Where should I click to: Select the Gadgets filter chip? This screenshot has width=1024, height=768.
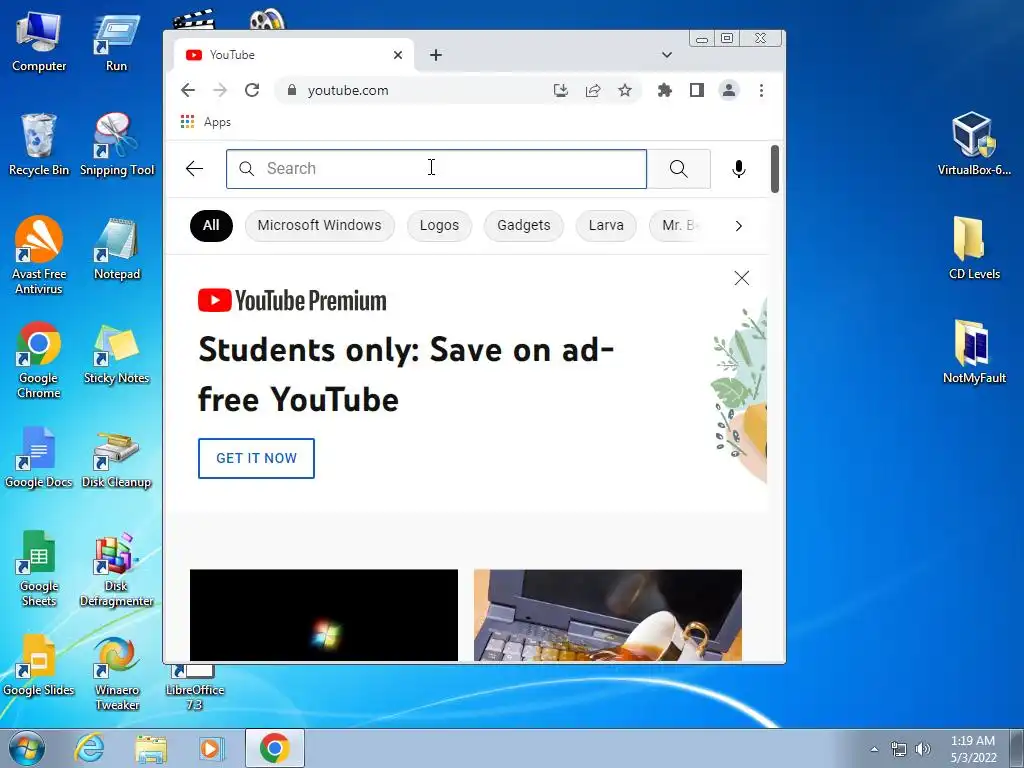[524, 225]
